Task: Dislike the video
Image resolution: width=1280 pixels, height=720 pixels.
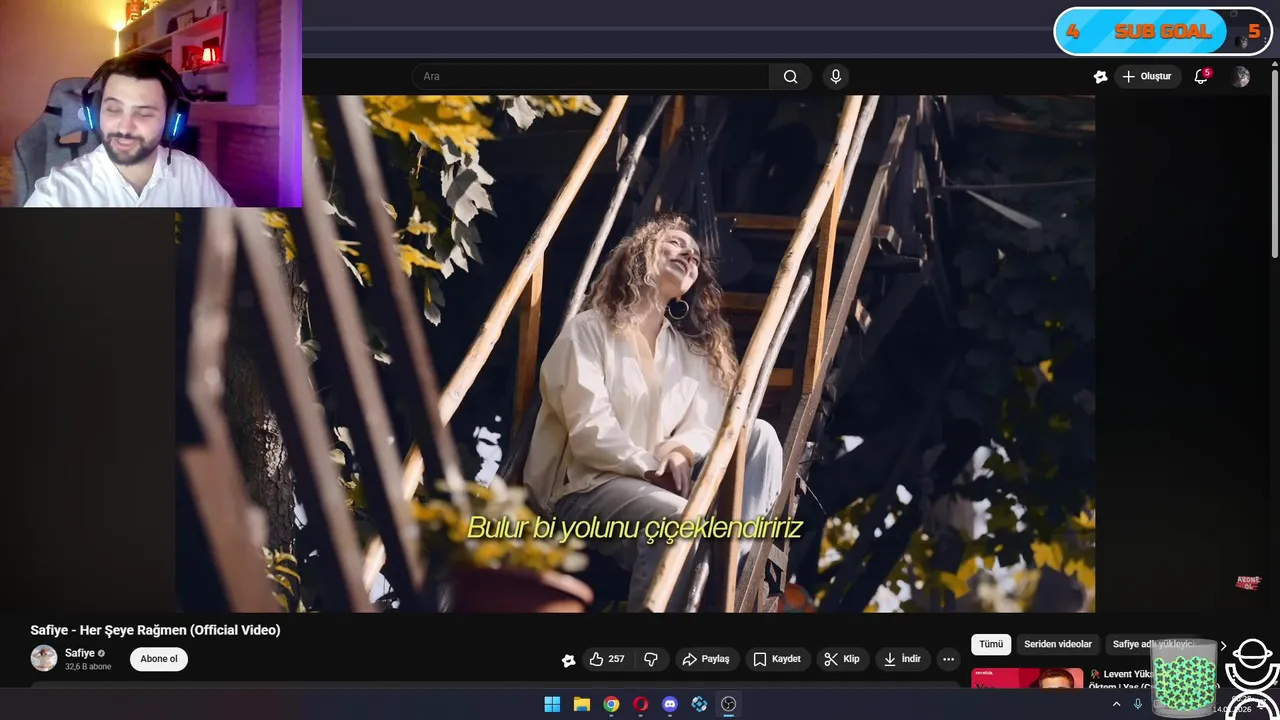Action: (651, 659)
